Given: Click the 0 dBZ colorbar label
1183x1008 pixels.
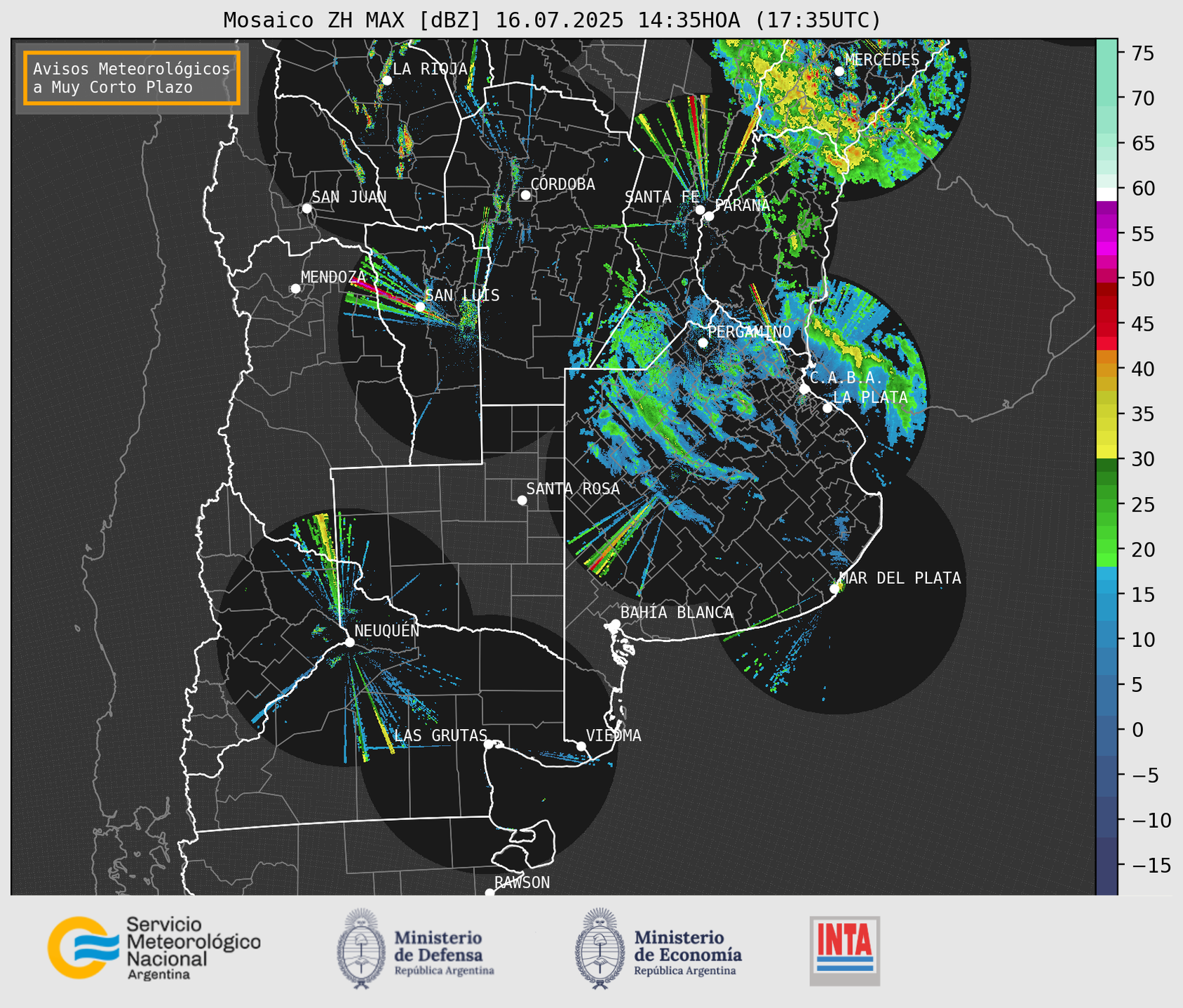Looking at the screenshot, I should [1138, 730].
